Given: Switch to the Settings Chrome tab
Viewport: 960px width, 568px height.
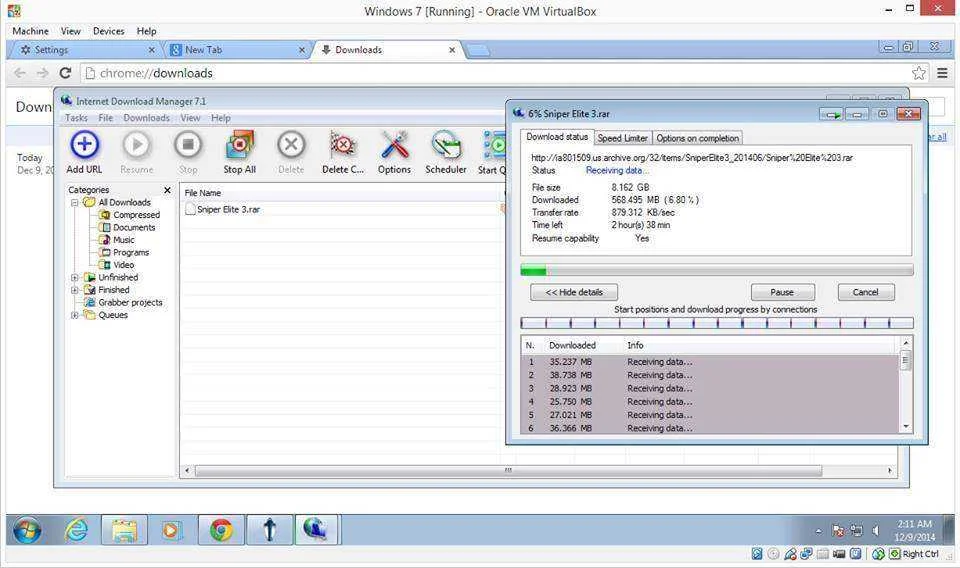Looking at the screenshot, I should [x=83, y=50].
